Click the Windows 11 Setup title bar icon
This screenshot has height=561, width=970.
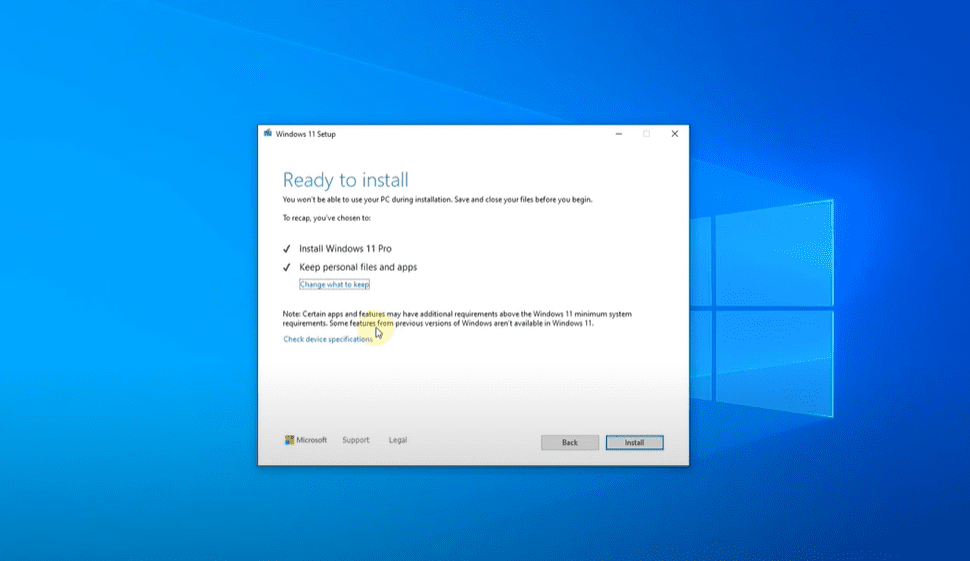[x=267, y=133]
